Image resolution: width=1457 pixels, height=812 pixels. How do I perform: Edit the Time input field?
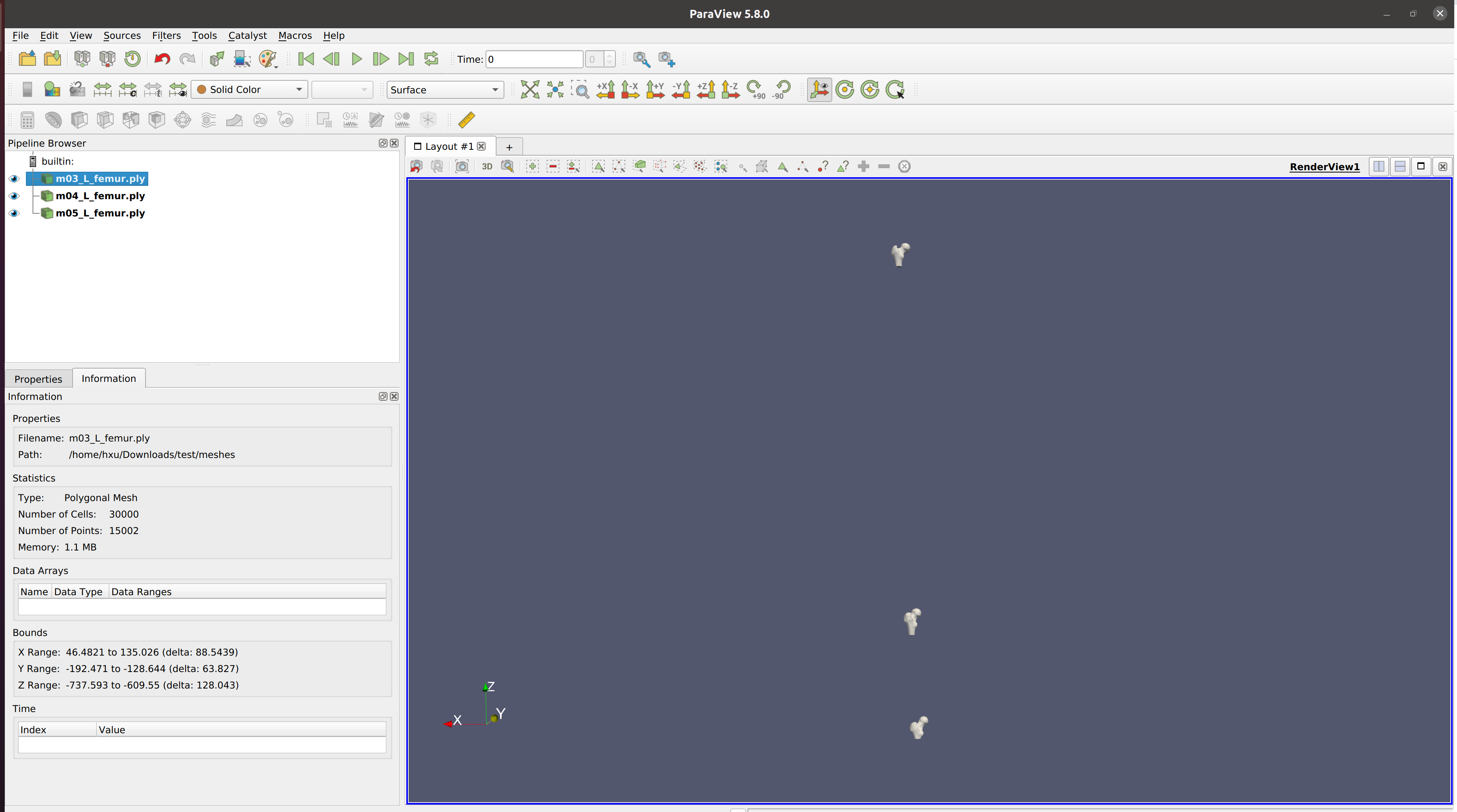pyautogui.click(x=533, y=59)
